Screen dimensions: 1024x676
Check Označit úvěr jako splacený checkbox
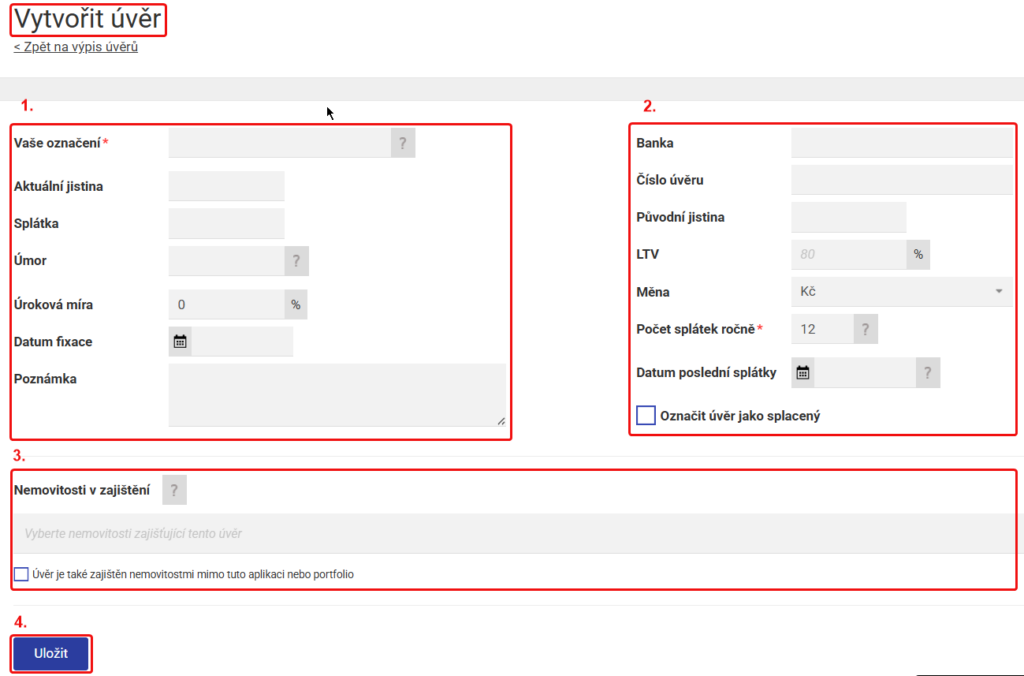pyautogui.click(x=646, y=415)
